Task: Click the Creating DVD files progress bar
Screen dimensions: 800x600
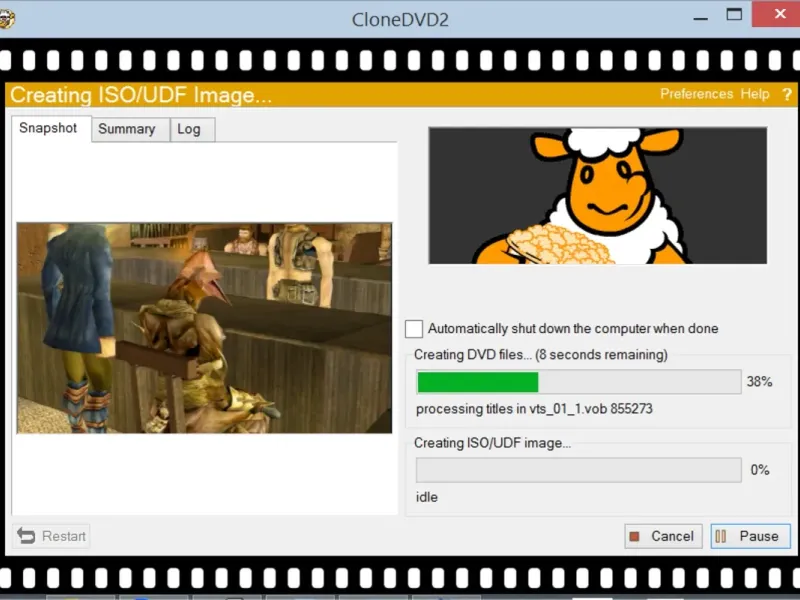Action: point(579,382)
